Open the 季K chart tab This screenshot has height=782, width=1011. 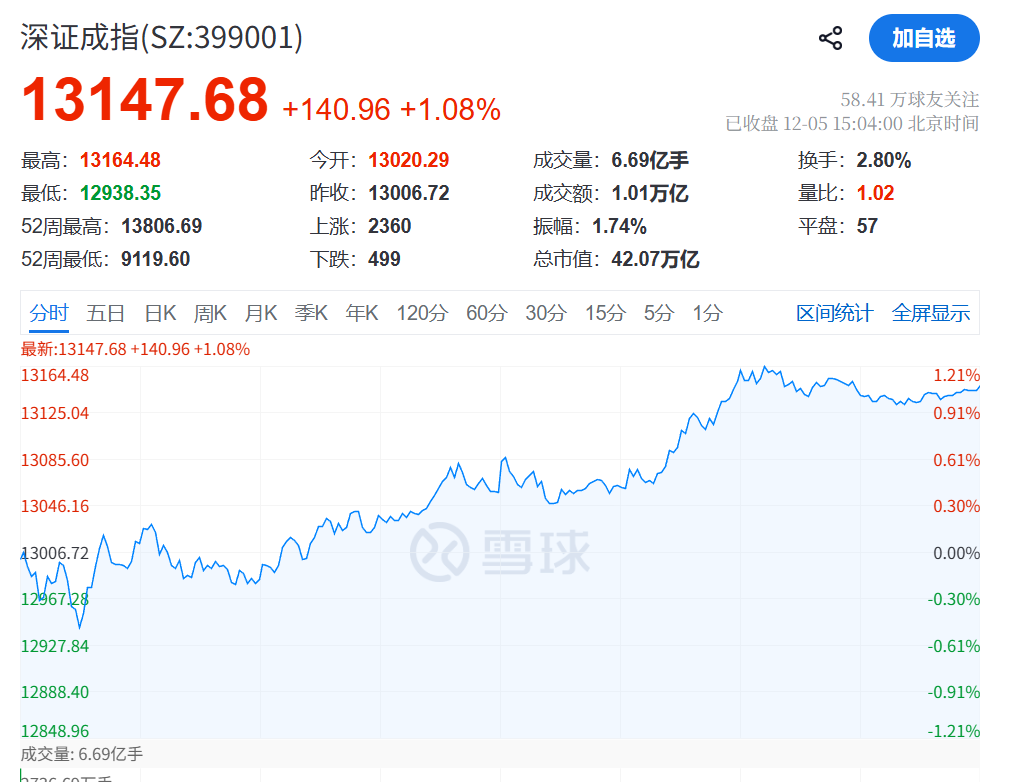coord(311,313)
